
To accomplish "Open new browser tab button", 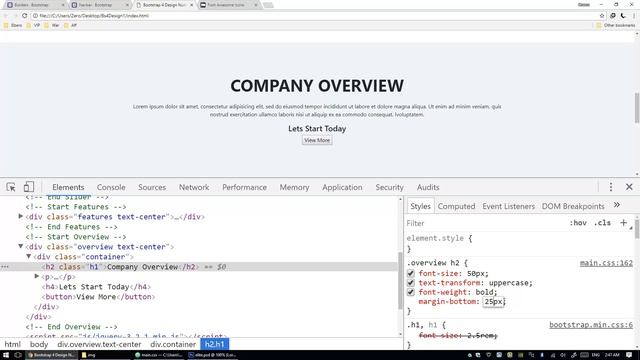I will pyautogui.click(x=268, y=5).
